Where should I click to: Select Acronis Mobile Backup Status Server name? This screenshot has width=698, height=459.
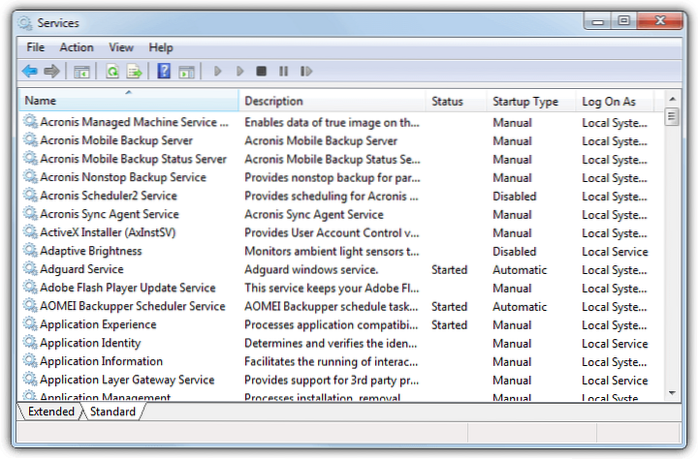[133, 158]
